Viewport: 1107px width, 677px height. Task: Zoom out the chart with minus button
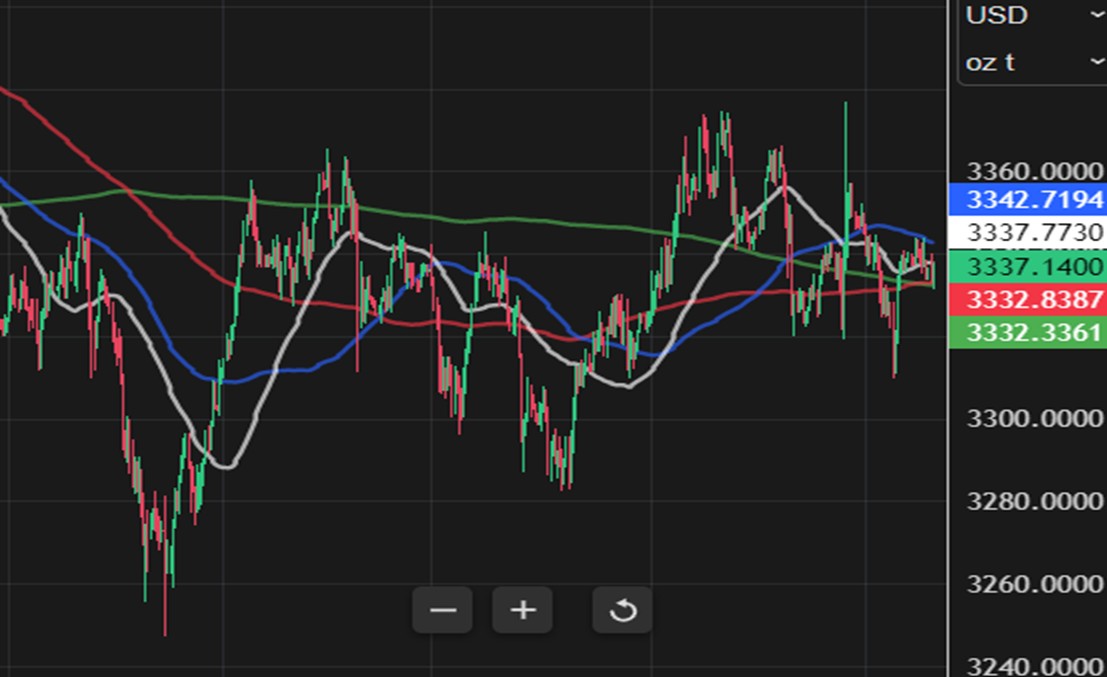tap(443, 610)
